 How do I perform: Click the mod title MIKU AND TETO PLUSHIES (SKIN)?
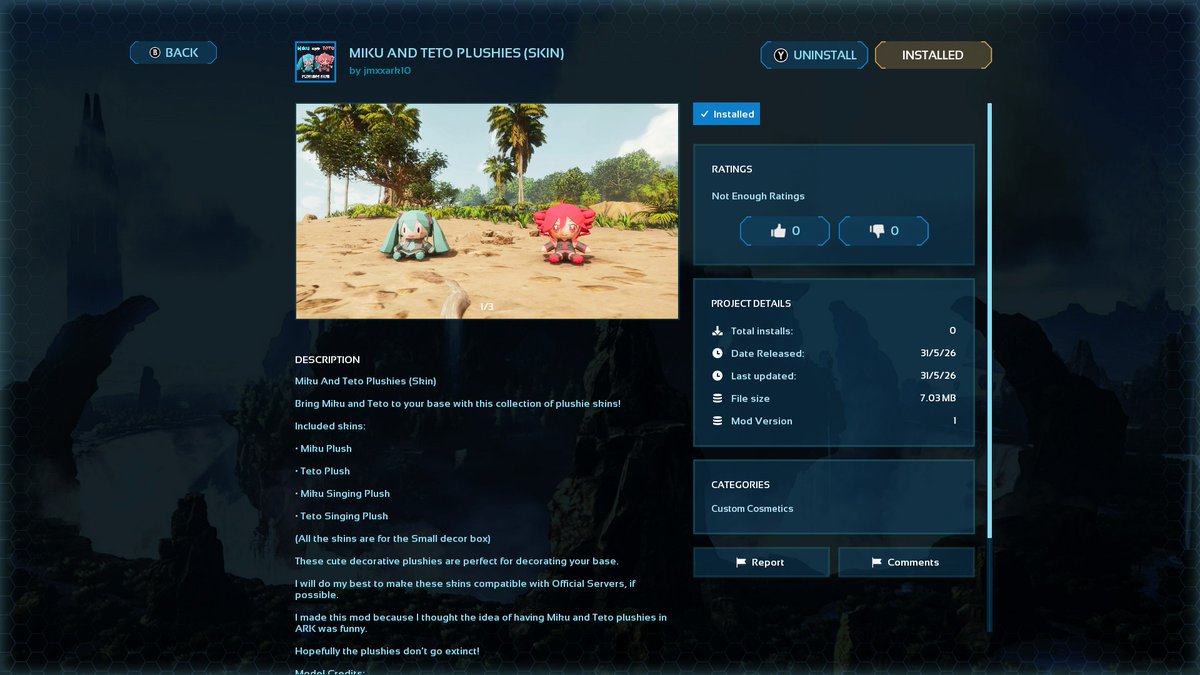(x=456, y=52)
